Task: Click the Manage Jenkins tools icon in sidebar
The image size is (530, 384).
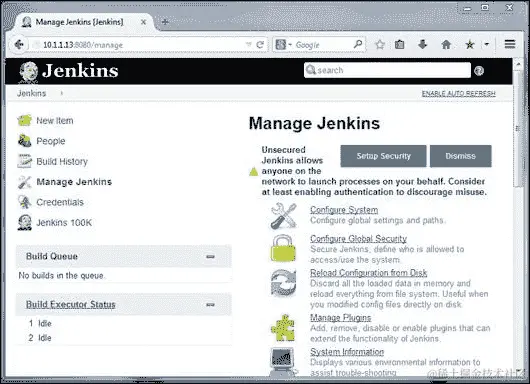Action: [25, 182]
